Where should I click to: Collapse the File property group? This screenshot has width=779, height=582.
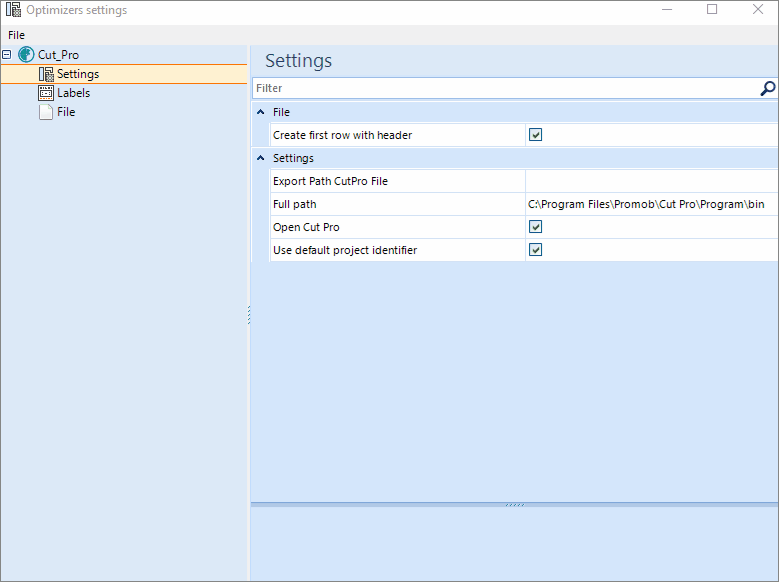pyautogui.click(x=260, y=112)
